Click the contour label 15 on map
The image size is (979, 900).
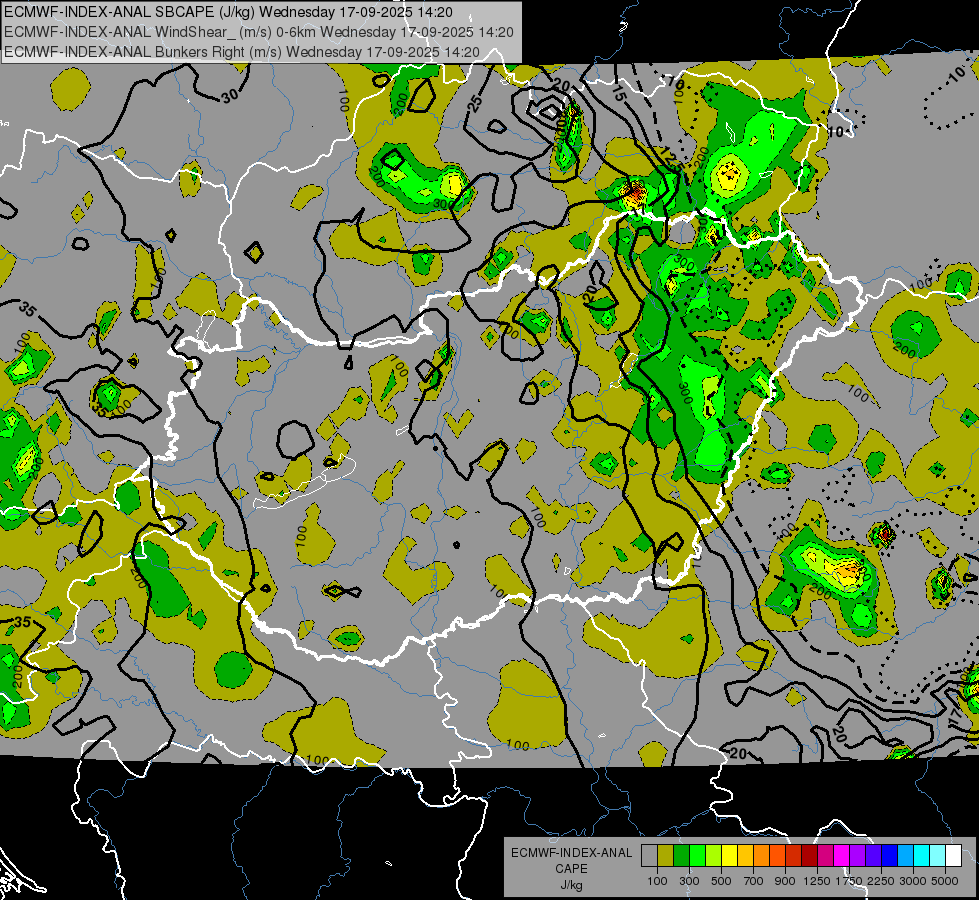[618, 94]
